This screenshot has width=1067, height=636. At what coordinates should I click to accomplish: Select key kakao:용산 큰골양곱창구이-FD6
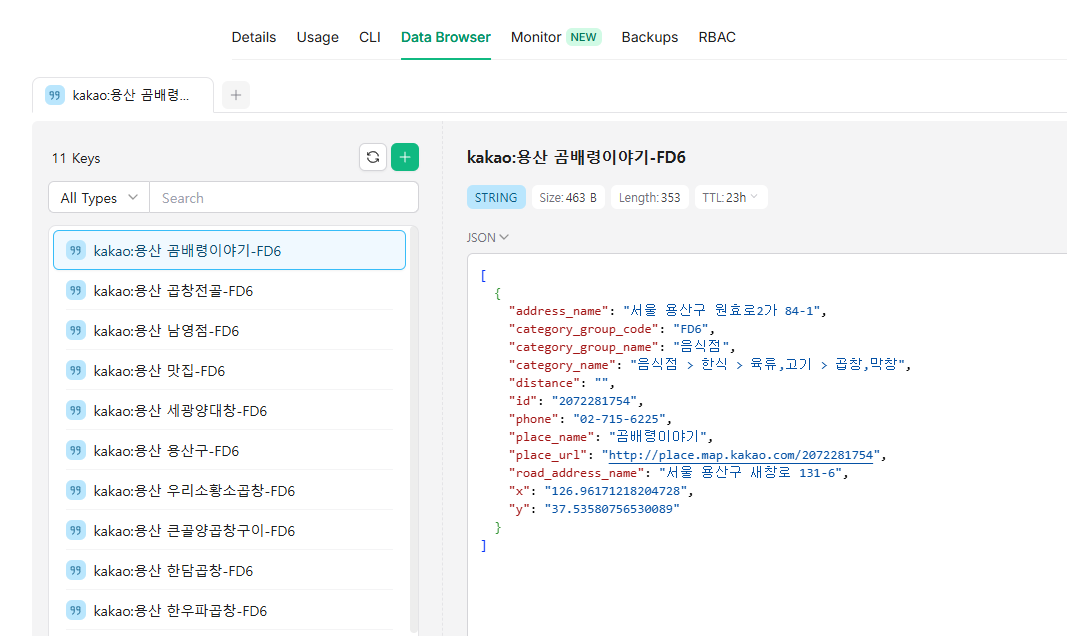point(229,531)
